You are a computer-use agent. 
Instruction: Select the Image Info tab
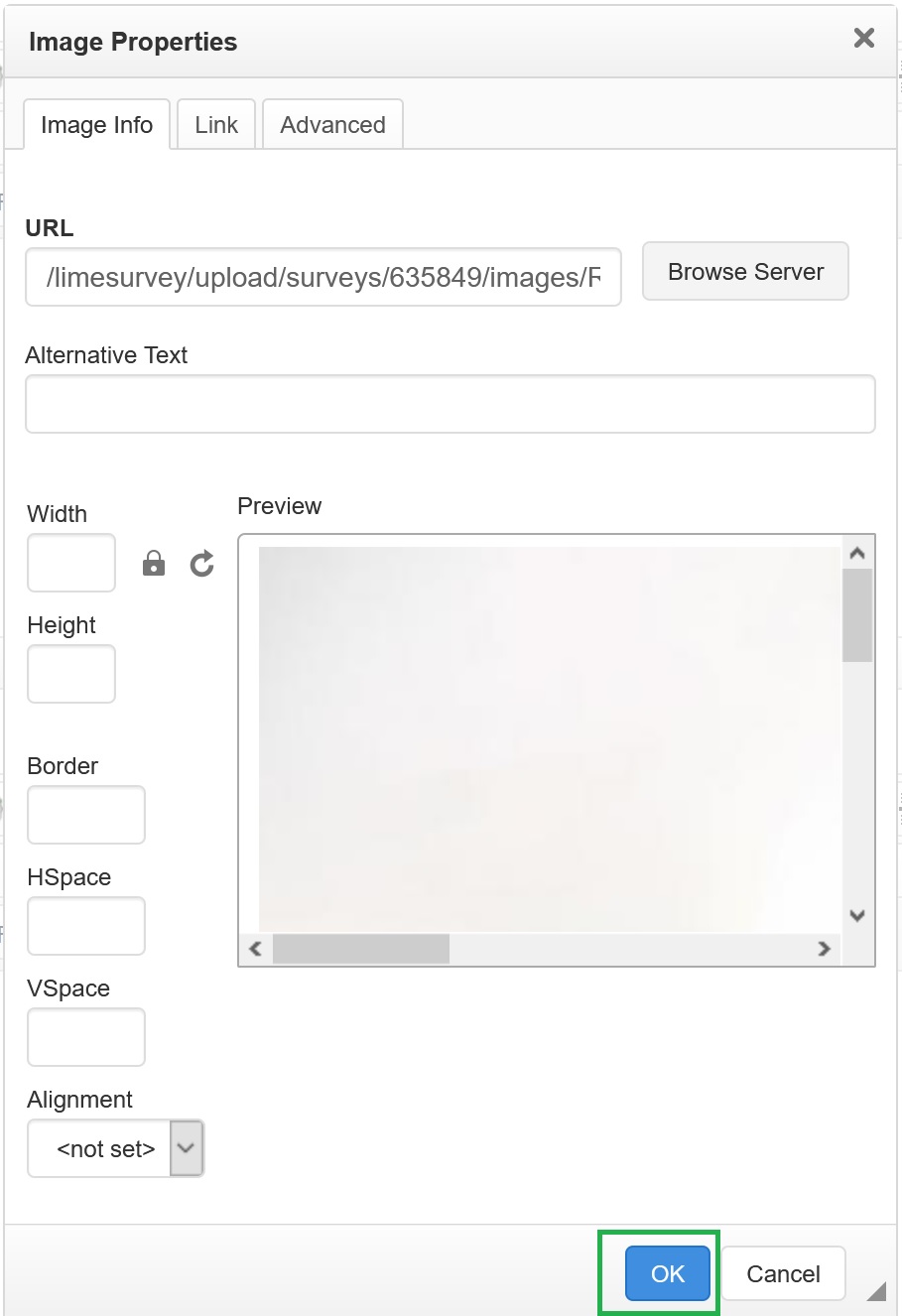pos(96,125)
